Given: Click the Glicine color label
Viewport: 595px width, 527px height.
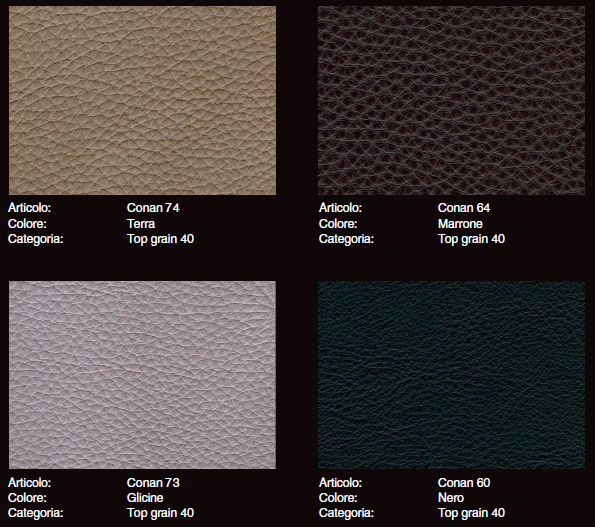Looking at the screenshot, I should click(x=145, y=497).
